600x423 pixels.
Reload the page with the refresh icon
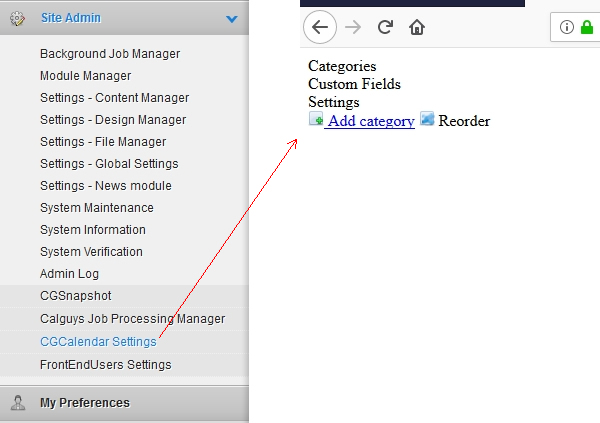(x=385, y=27)
